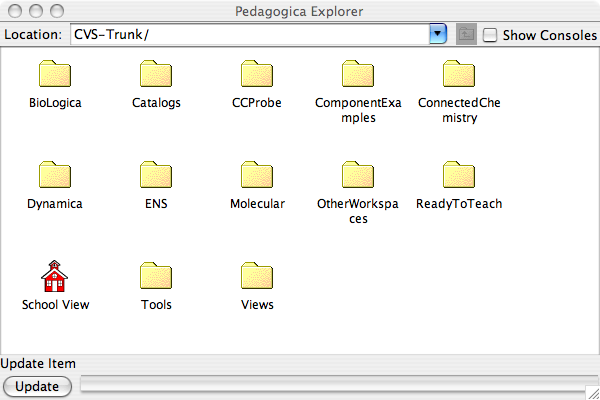Click the Catalogs label text
The image size is (600, 400).
point(156,103)
